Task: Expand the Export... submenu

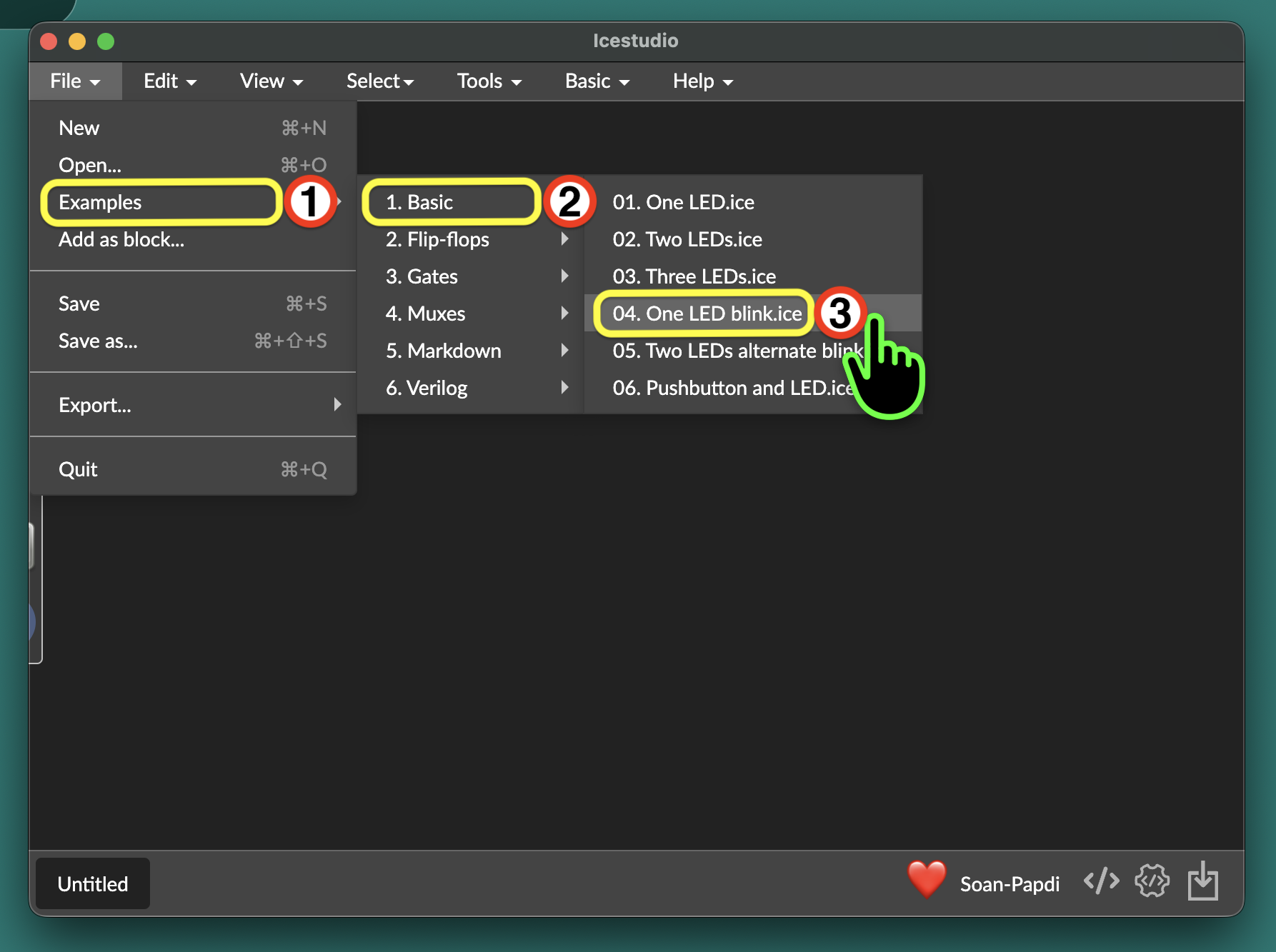Action: [x=193, y=405]
